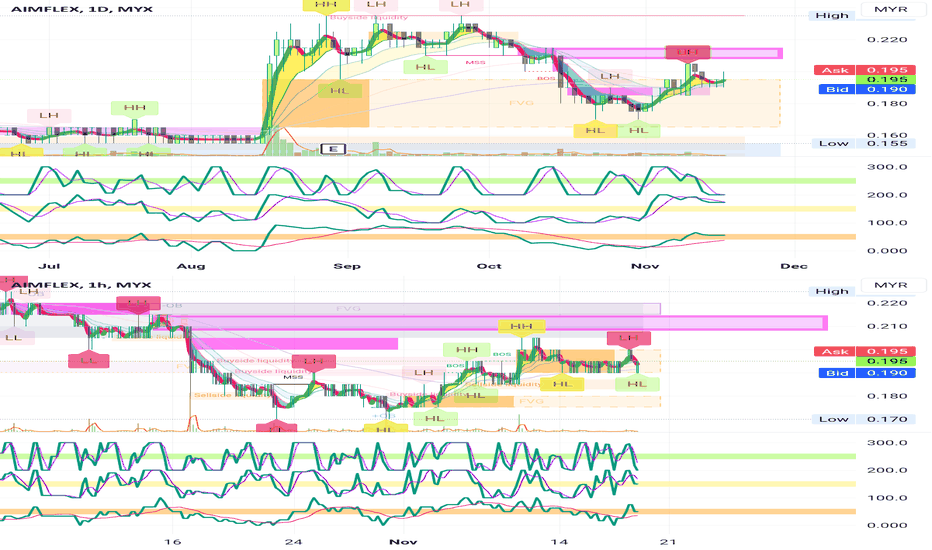Click yellow HH marker on the 1h chart
932x550 pixels.
click(521, 326)
